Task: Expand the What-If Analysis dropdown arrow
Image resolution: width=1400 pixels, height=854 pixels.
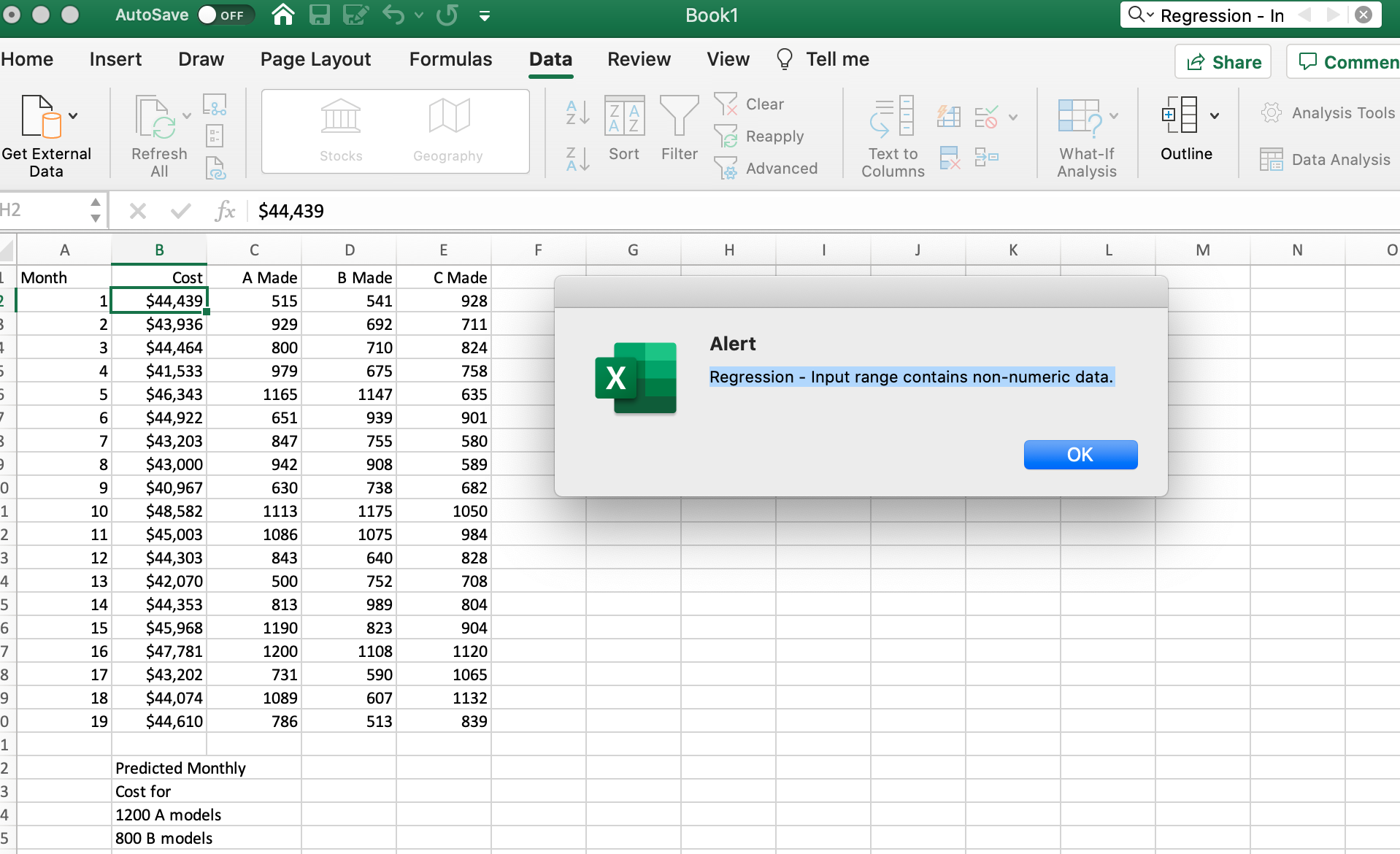Action: tap(1114, 115)
